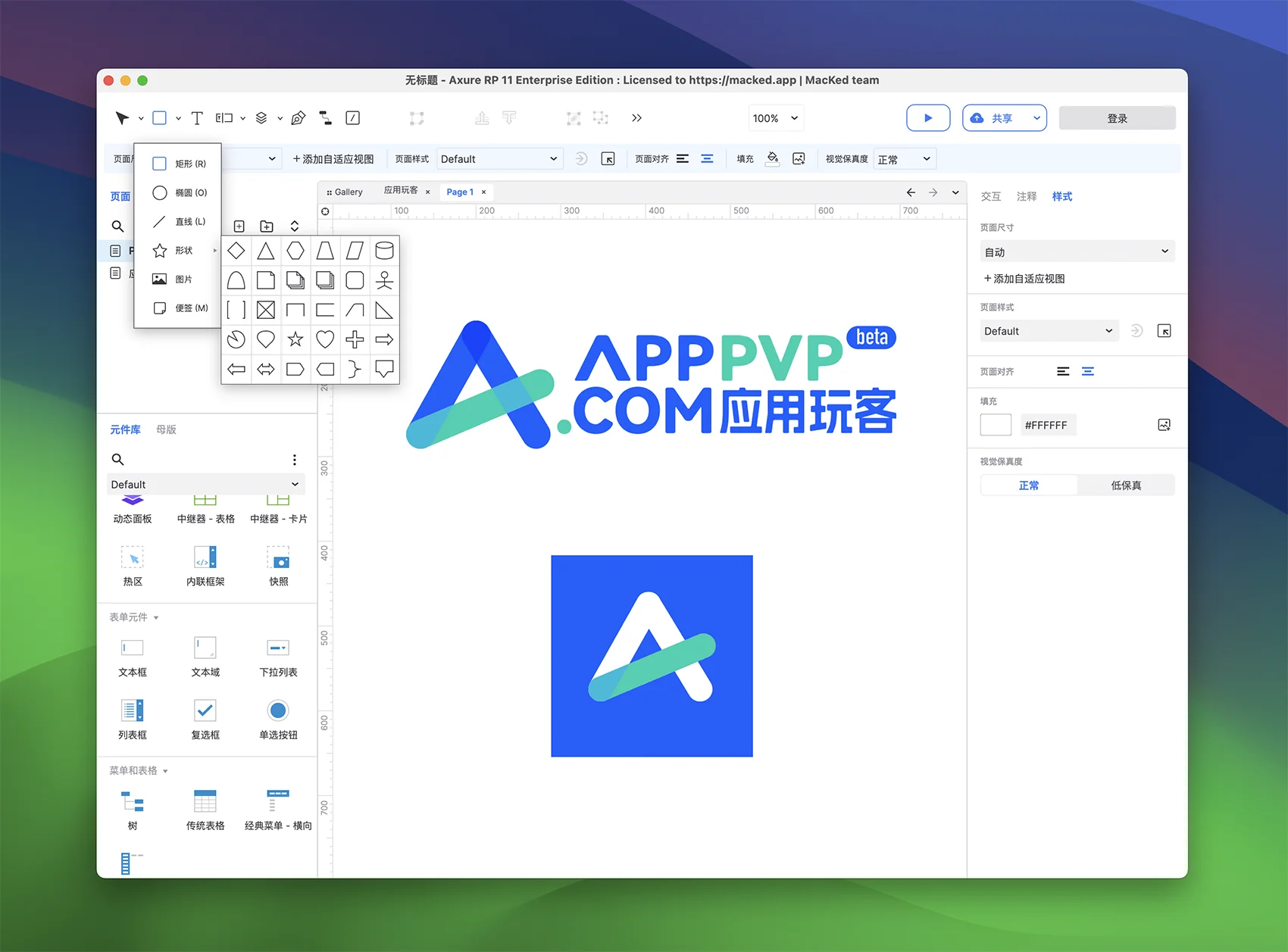Pick the five-point star shape in grid

coord(295,339)
